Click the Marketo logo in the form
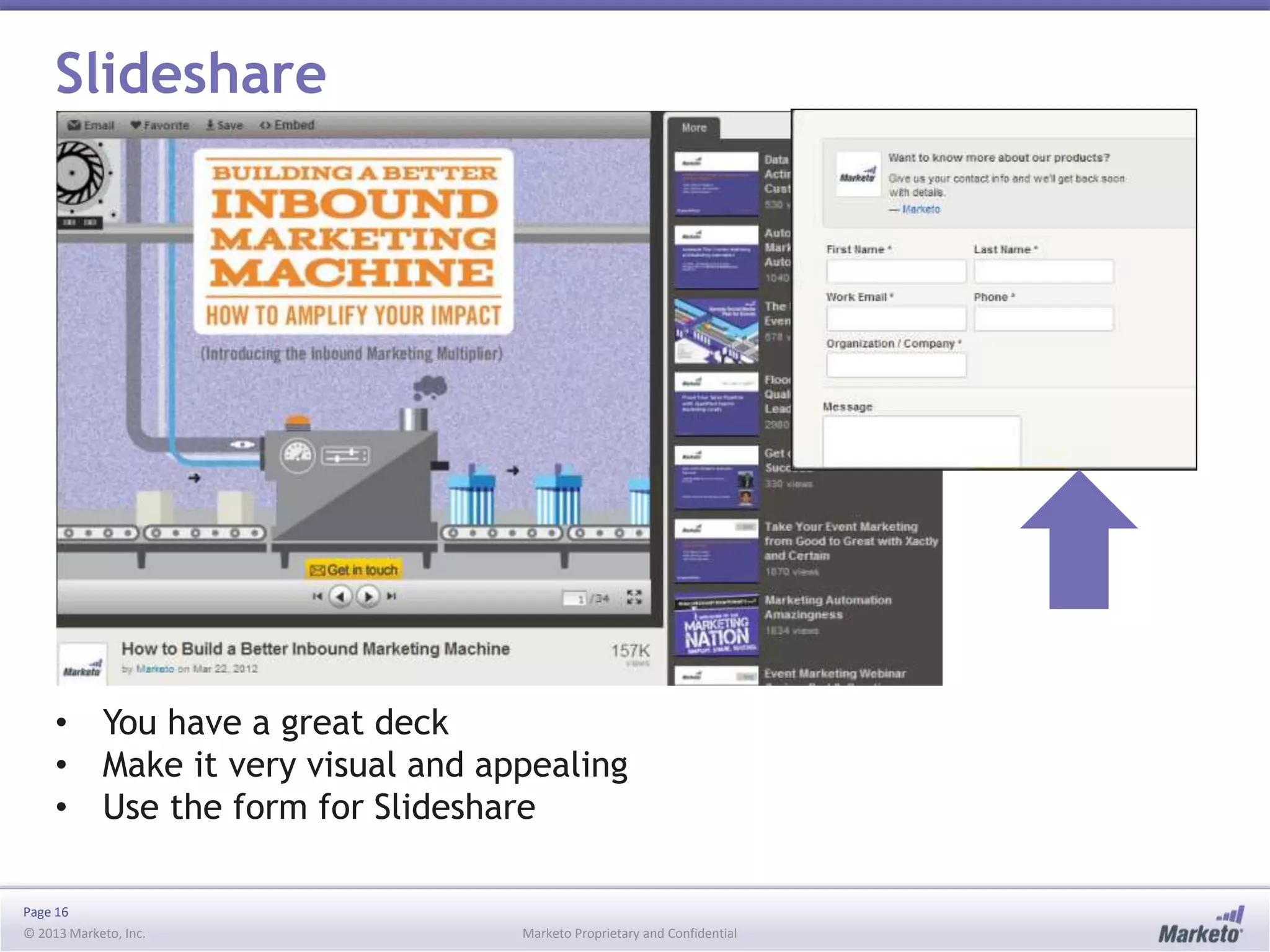1270x952 pixels. [x=858, y=174]
